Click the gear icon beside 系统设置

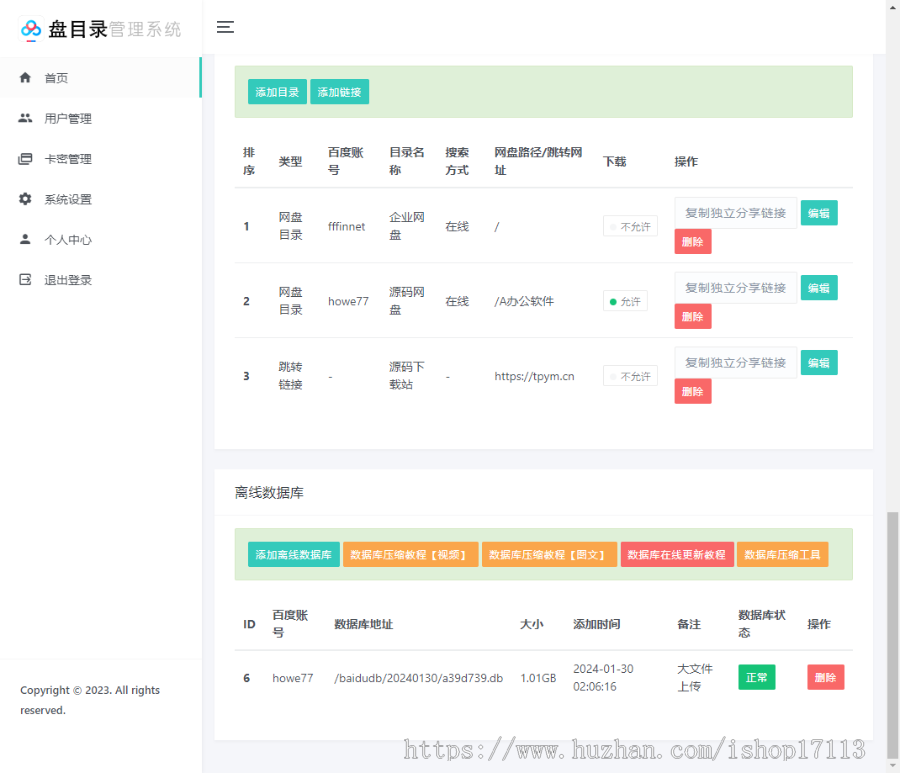click(x=25, y=199)
